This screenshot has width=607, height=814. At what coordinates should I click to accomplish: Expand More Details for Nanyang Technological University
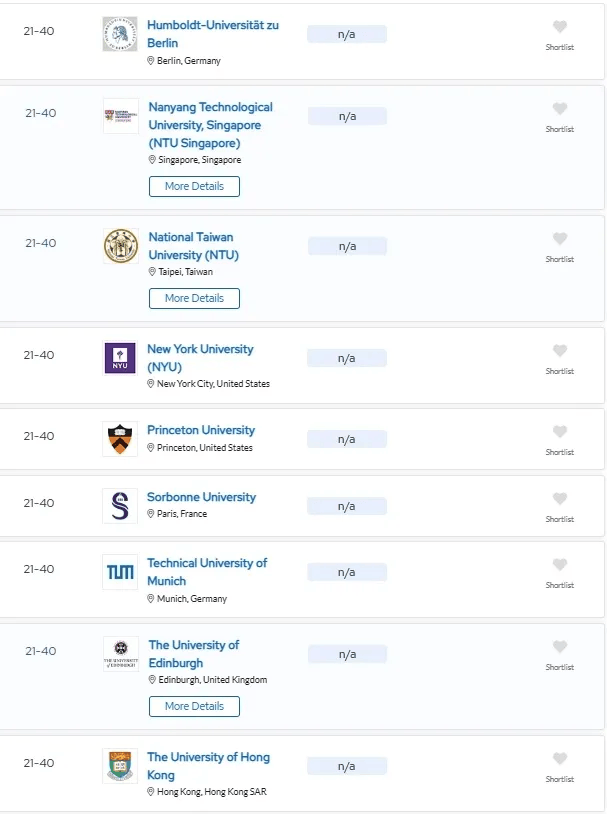194,186
